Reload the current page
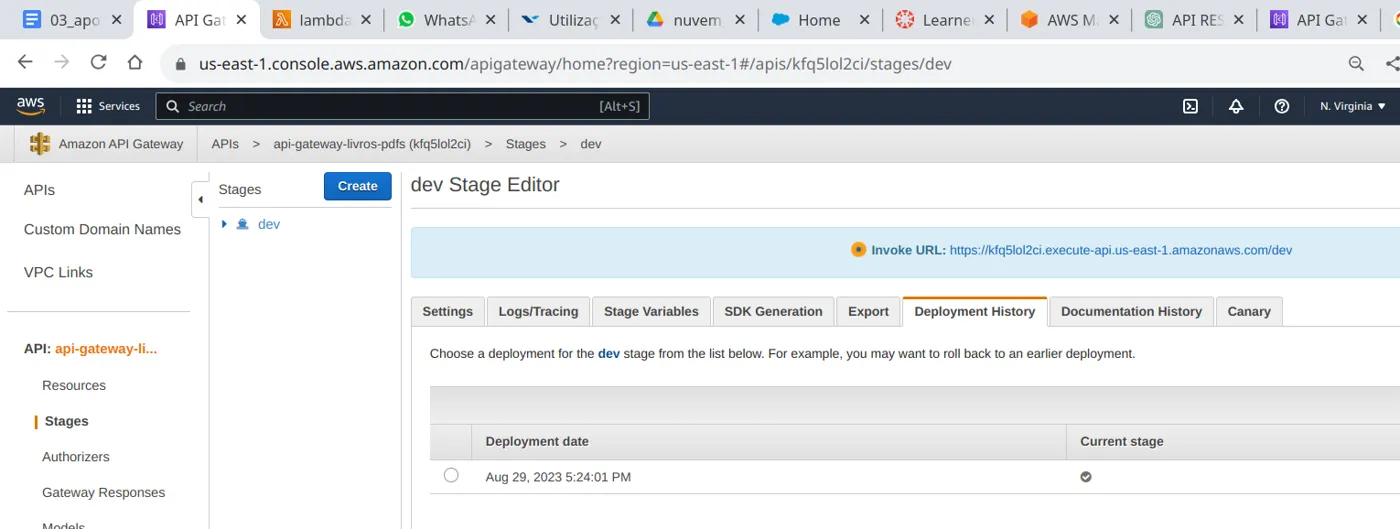The height and width of the screenshot is (529, 1400). [98, 63]
